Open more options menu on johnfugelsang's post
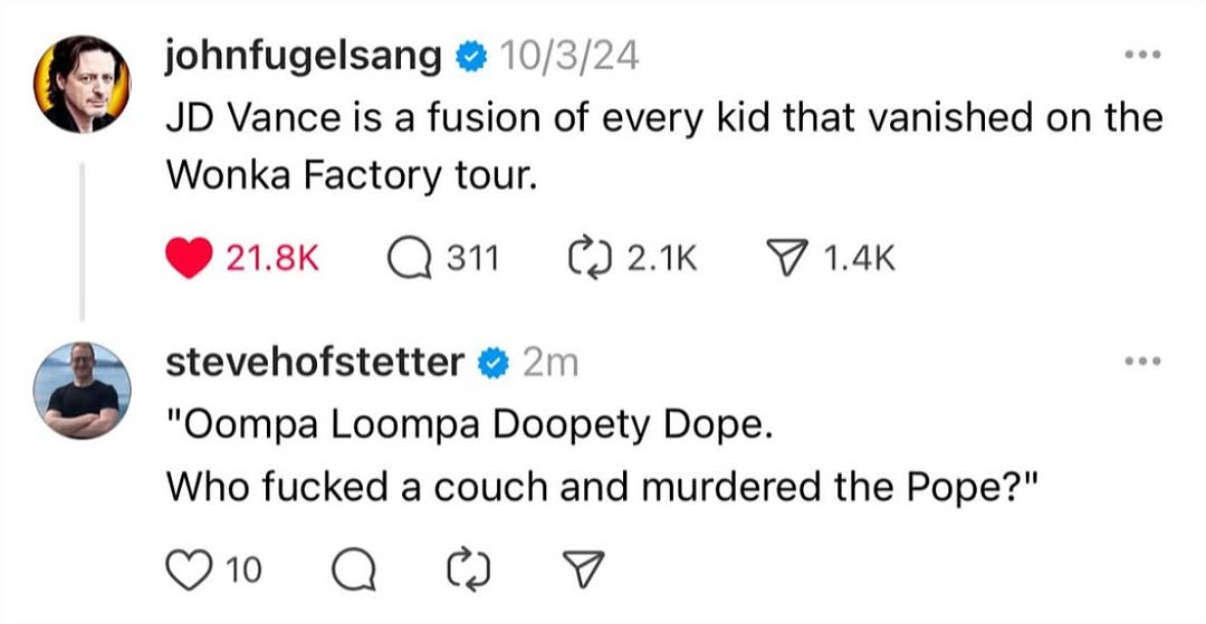Viewport: 1206px width, 624px height. (1141, 55)
